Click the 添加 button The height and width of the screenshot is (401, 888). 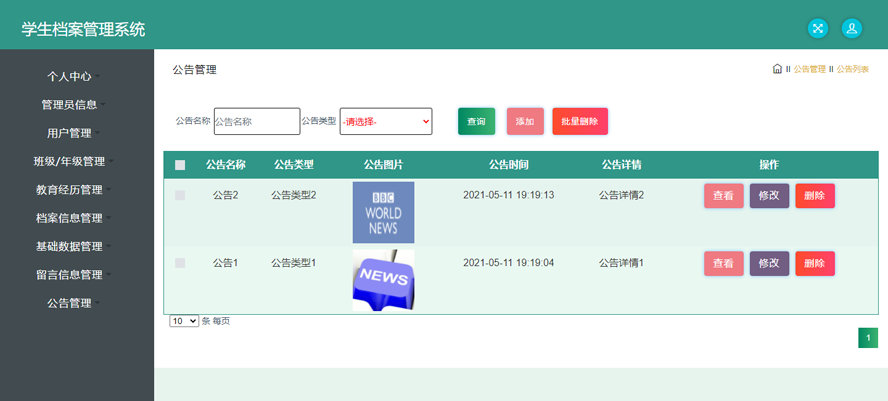point(525,121)
